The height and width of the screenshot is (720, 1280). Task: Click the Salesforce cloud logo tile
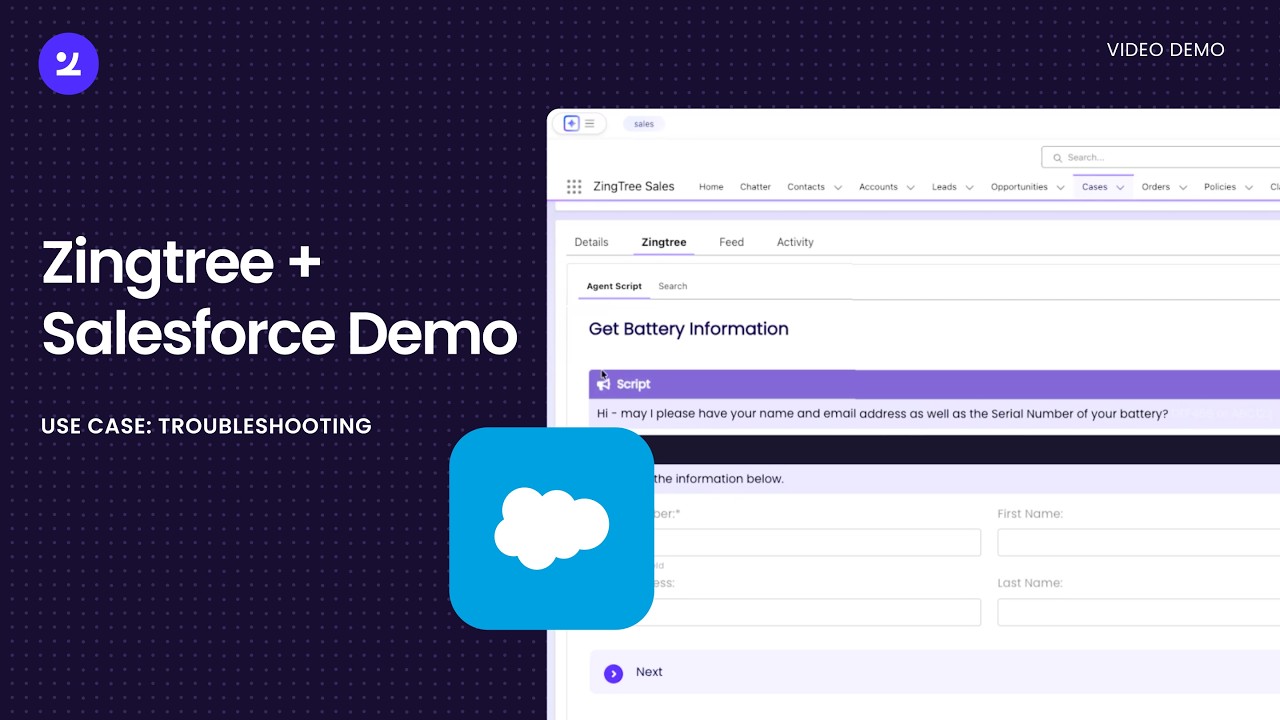[551, 528]
